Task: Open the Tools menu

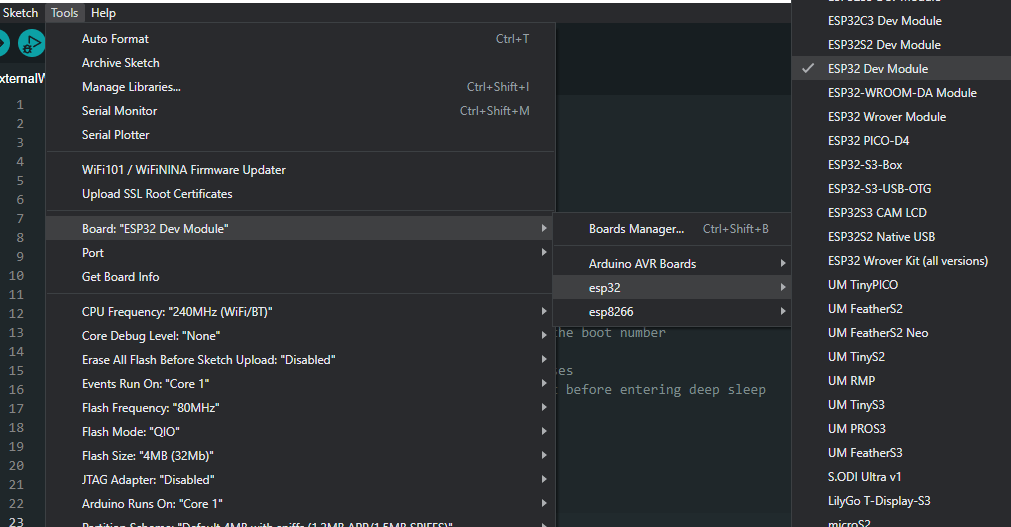Action: [x=64, y=13]
